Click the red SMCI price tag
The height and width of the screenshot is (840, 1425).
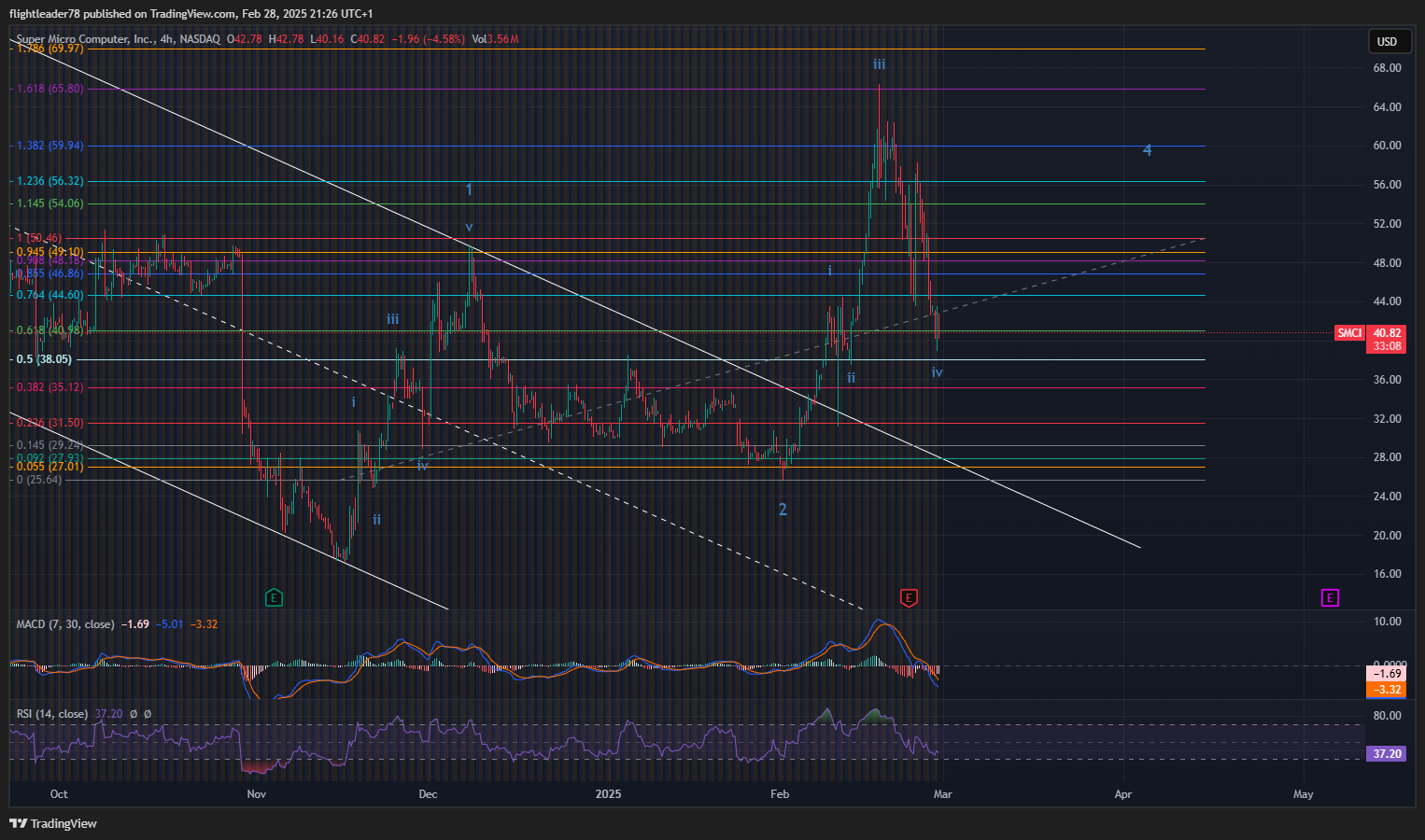click(x=1349, y=333)
